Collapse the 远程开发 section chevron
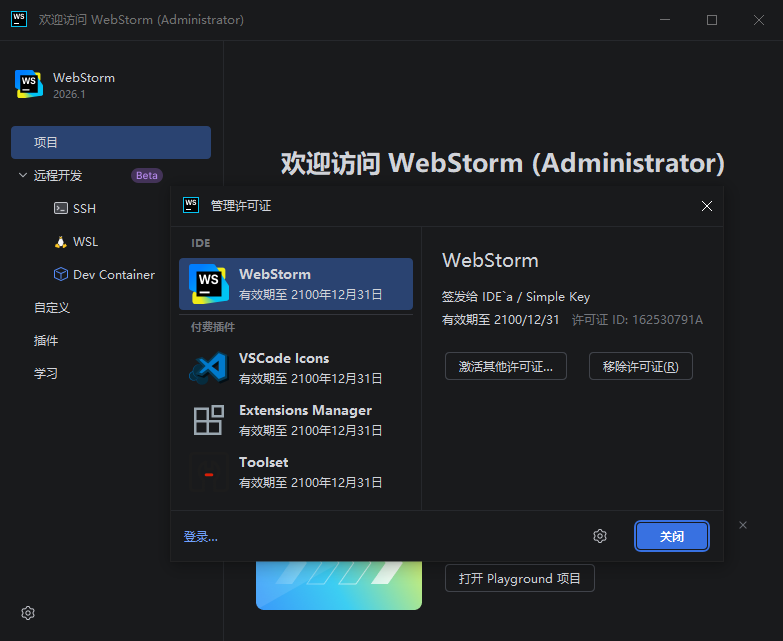The width and height of the screenshot is (783, 641). (x=22, y=175)
